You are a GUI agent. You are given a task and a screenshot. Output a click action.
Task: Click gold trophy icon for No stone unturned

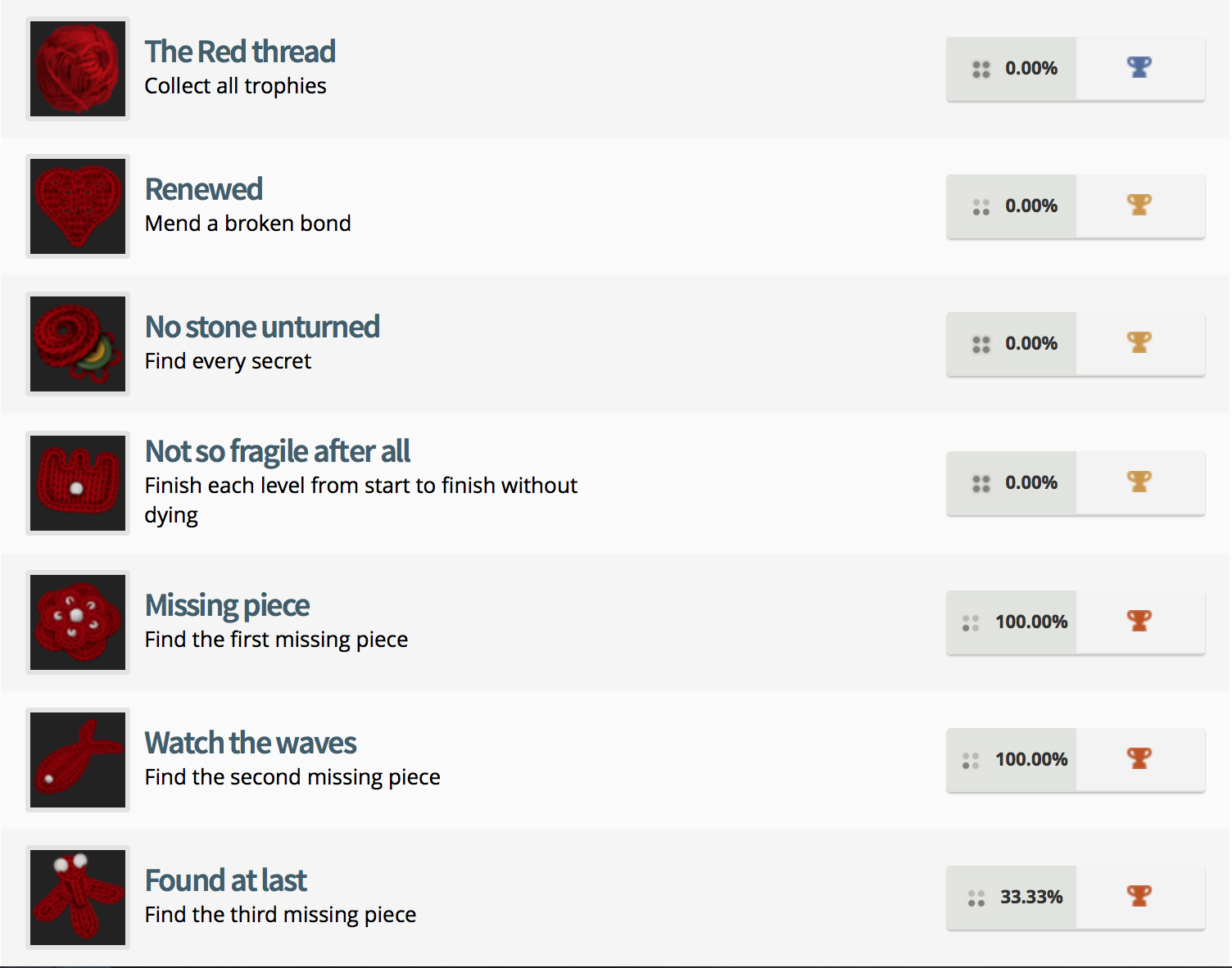[x=1139, y=342]
